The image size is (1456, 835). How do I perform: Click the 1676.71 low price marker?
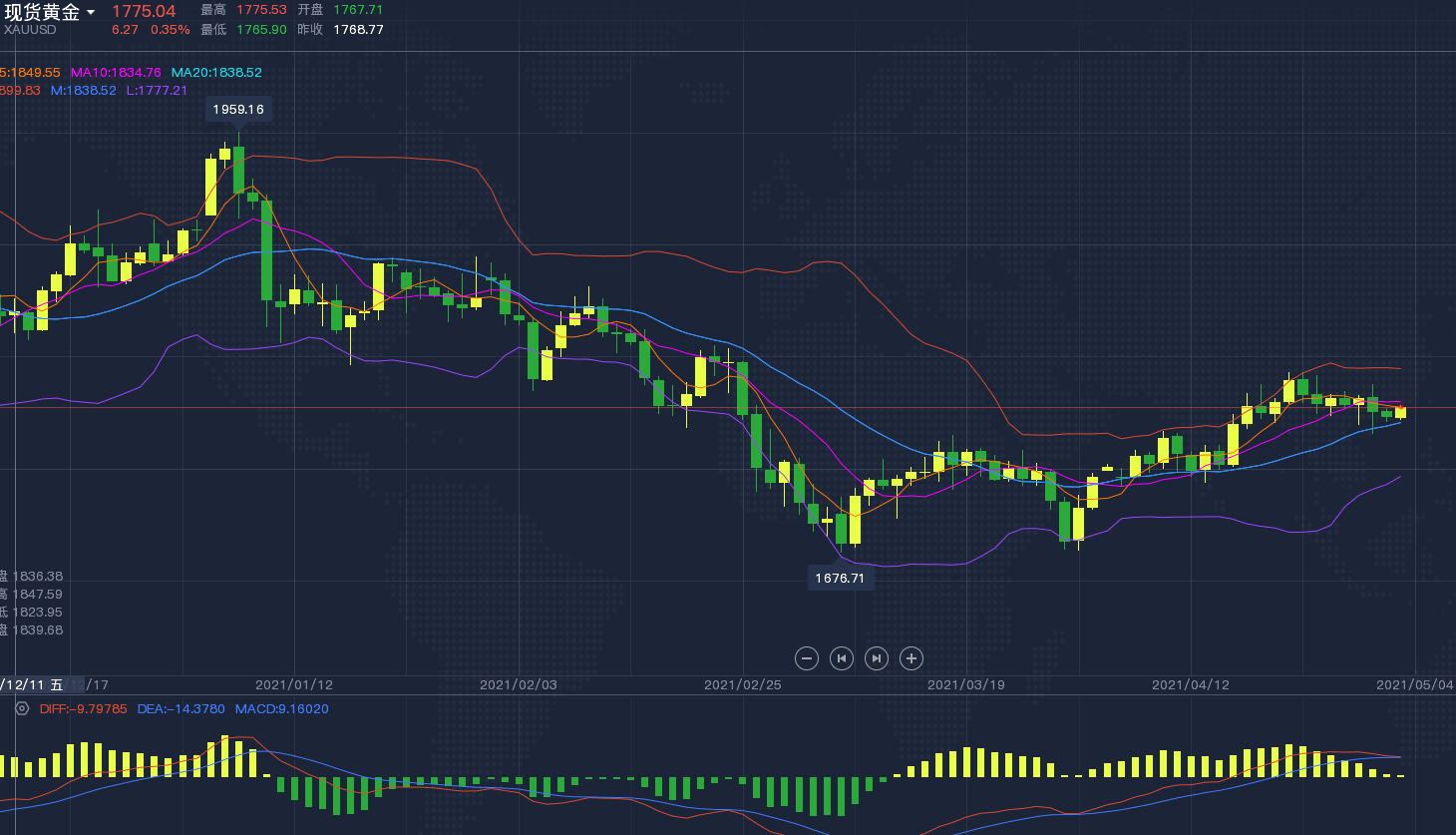click(x=840, y=579)
